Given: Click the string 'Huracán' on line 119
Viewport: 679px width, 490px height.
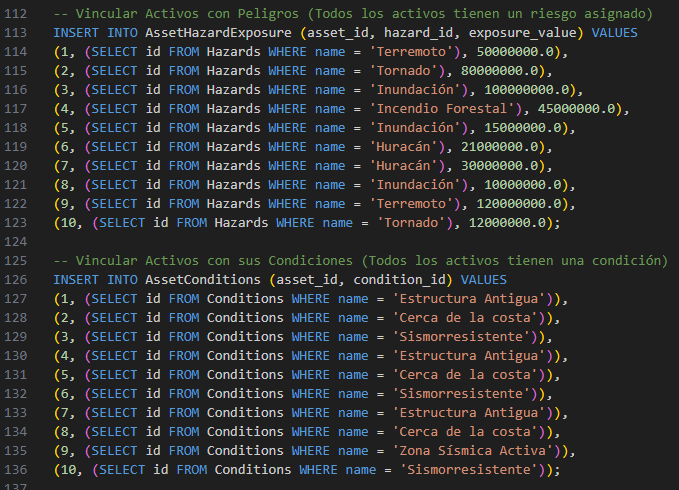Looking at the screenshot, I should (403, 147).
